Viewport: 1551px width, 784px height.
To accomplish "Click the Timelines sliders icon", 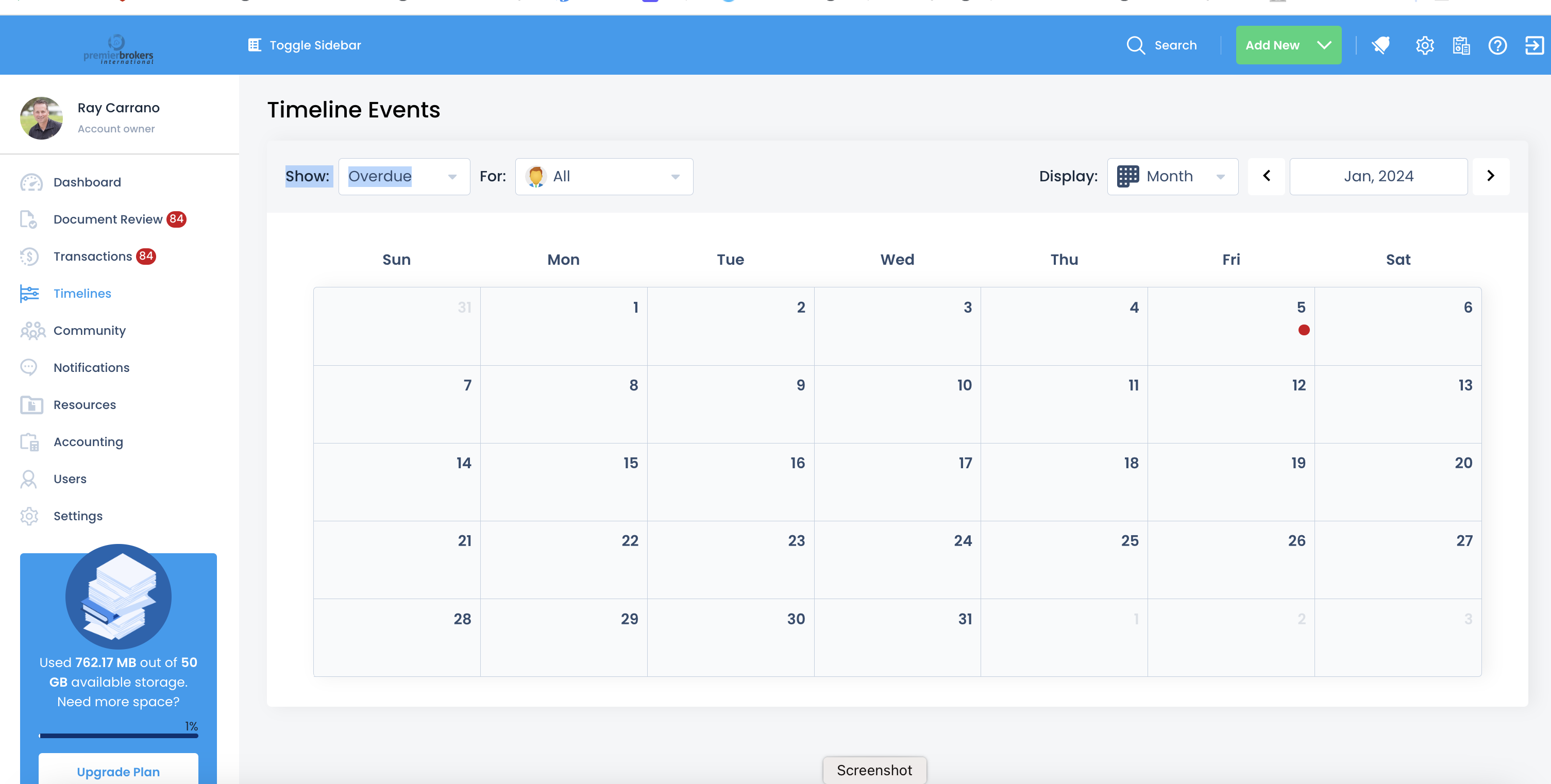I will click(29, 294).
